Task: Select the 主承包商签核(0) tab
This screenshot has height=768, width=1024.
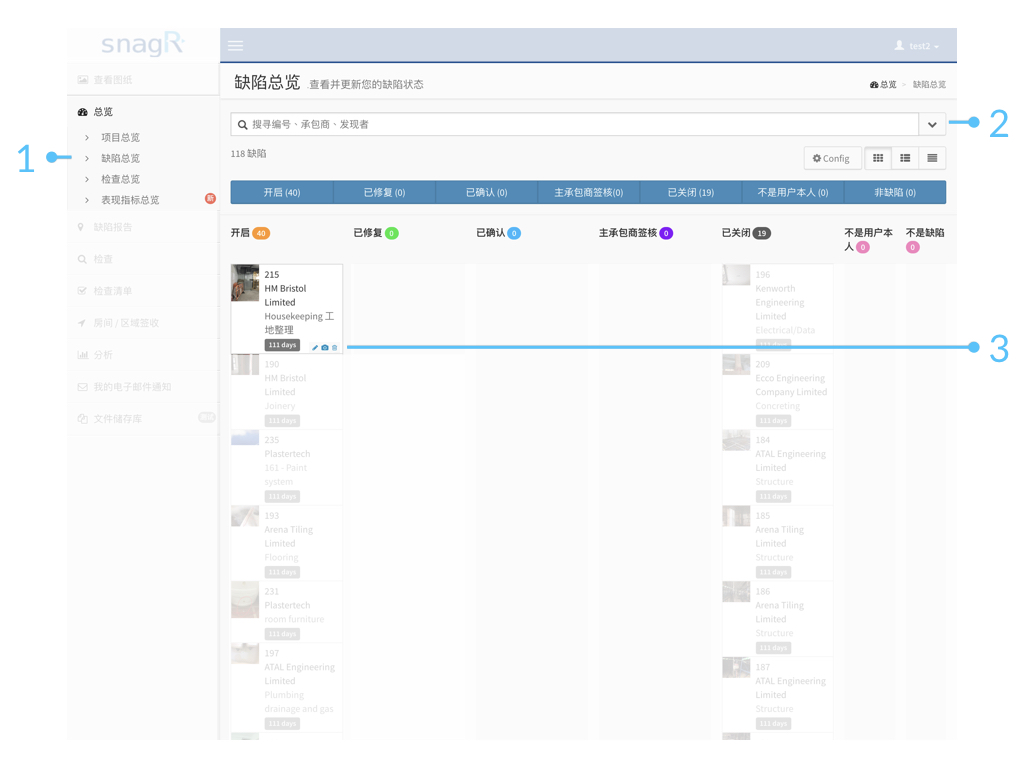Action: tap(588, 192)
